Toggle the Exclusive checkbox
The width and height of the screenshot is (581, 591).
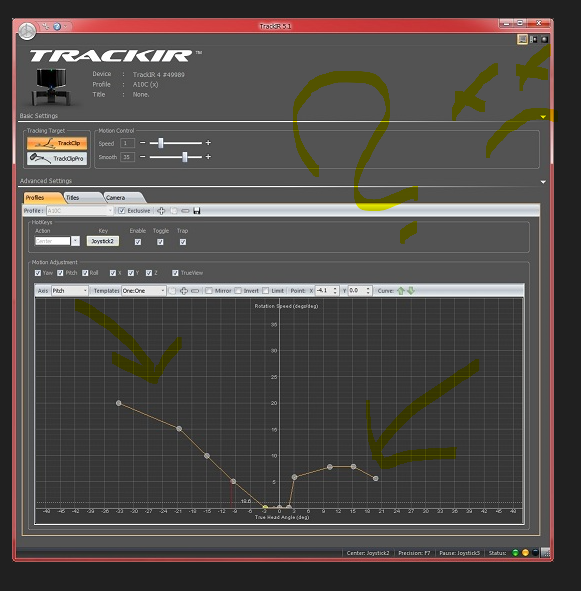click(121, 211)
